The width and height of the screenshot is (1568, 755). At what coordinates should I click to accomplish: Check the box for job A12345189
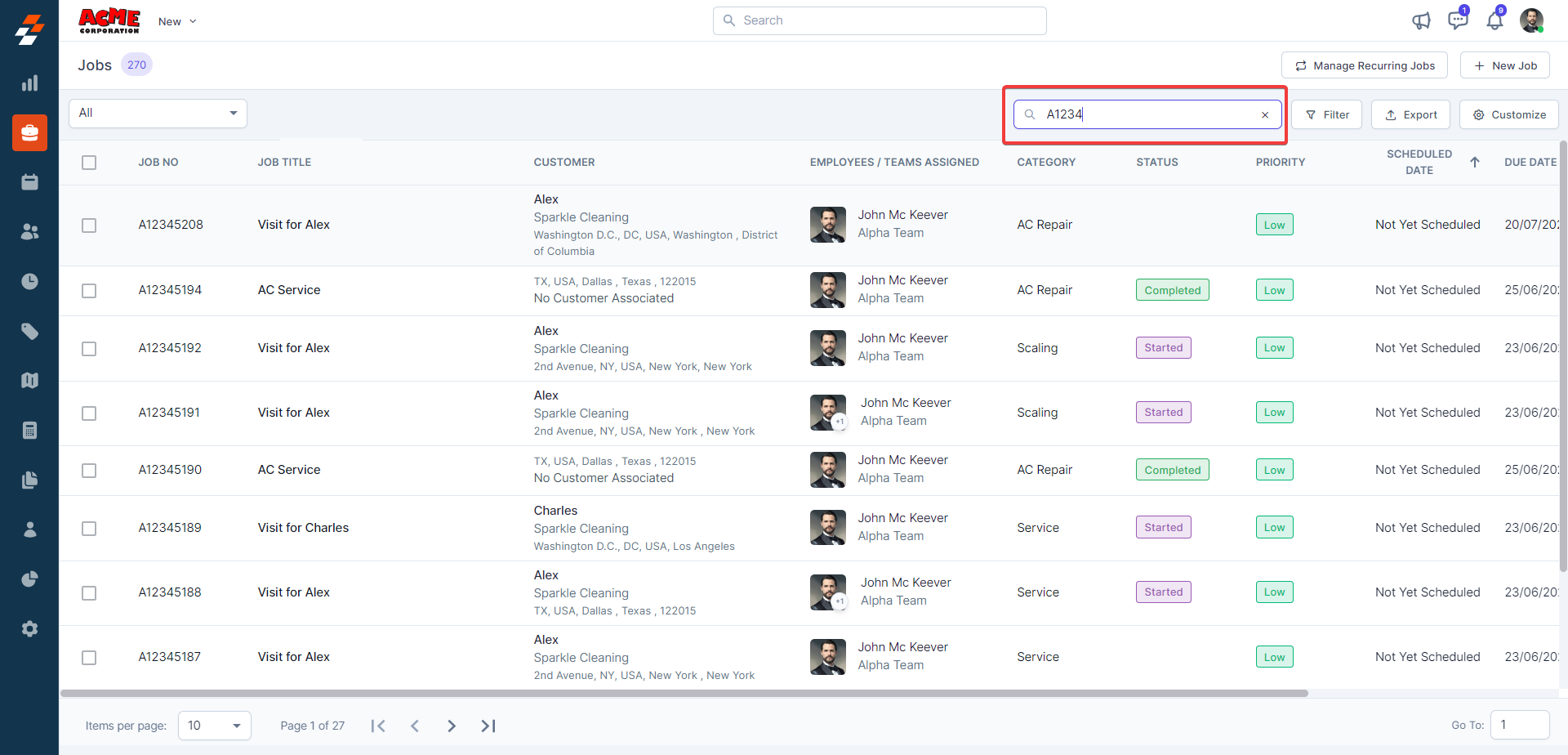click(x=89, y=529)
